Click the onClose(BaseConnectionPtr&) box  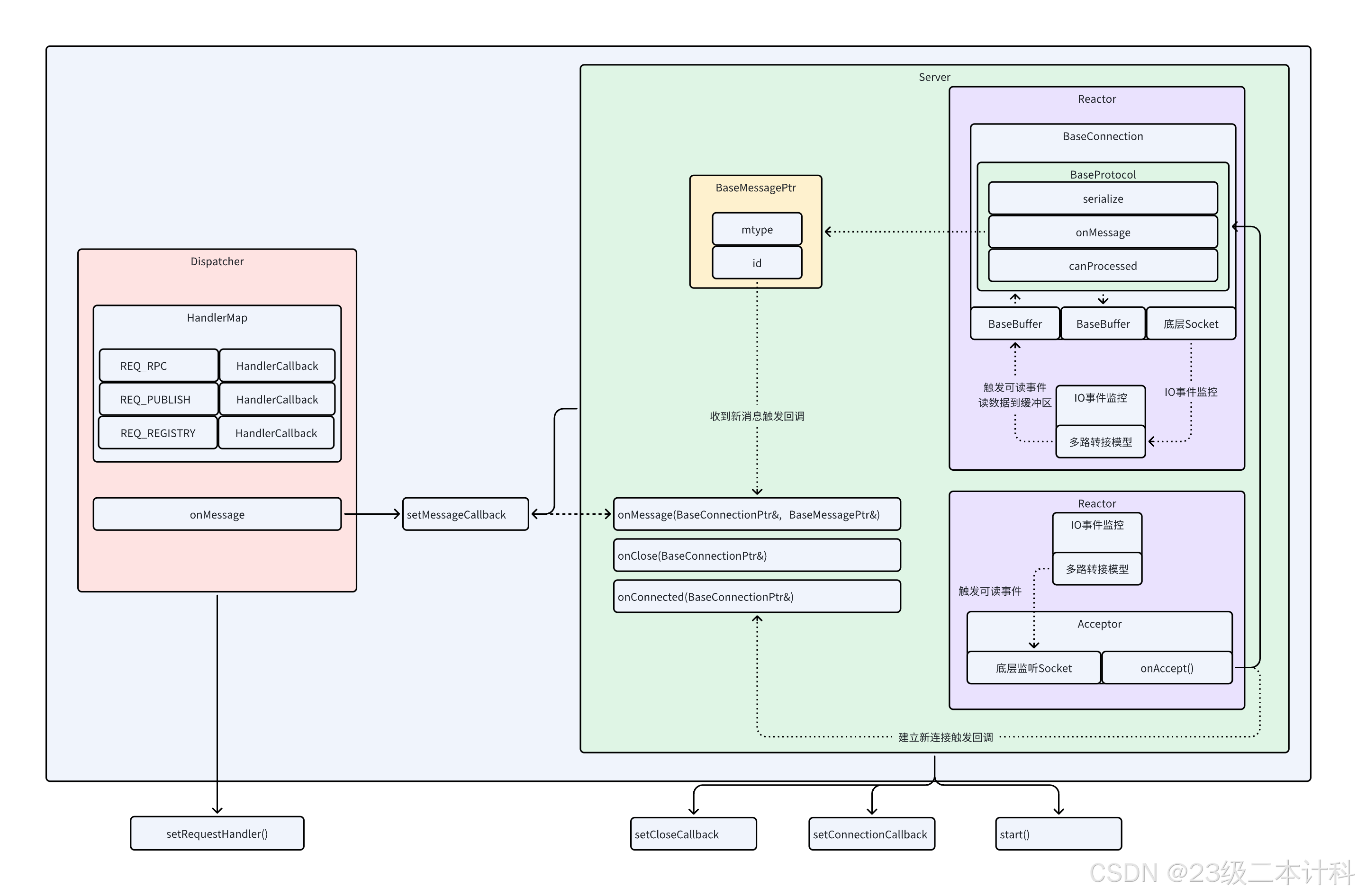pyautogui.click(x=756, y=556)
